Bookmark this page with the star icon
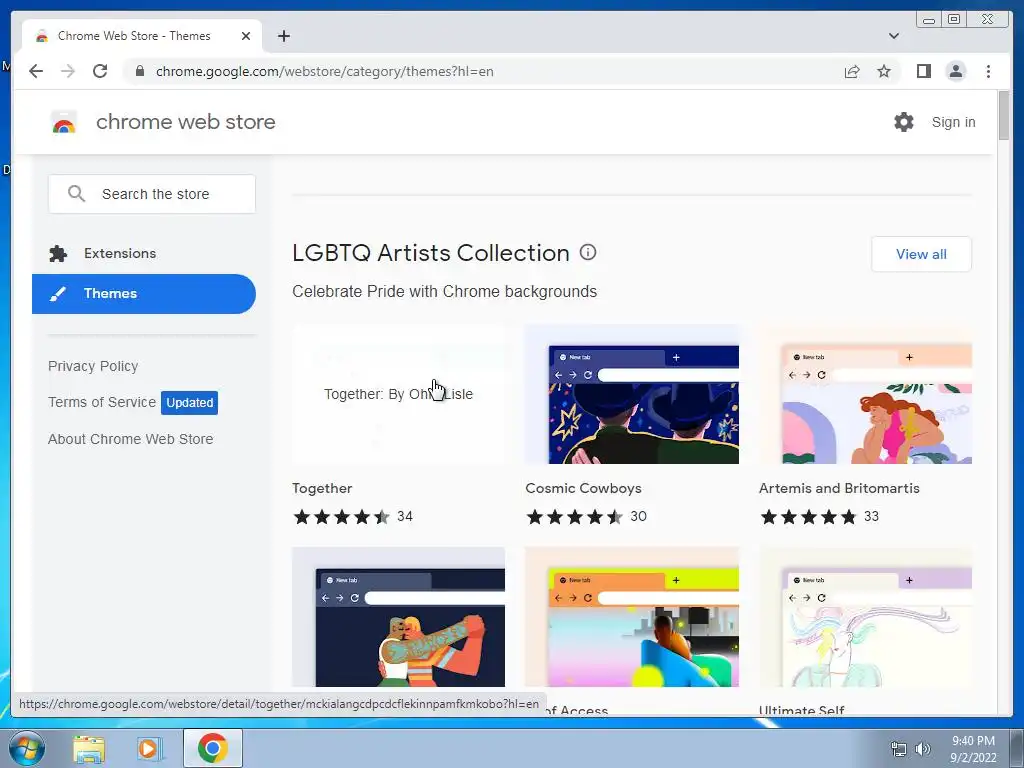The image size is (1024, 768). 884,71
